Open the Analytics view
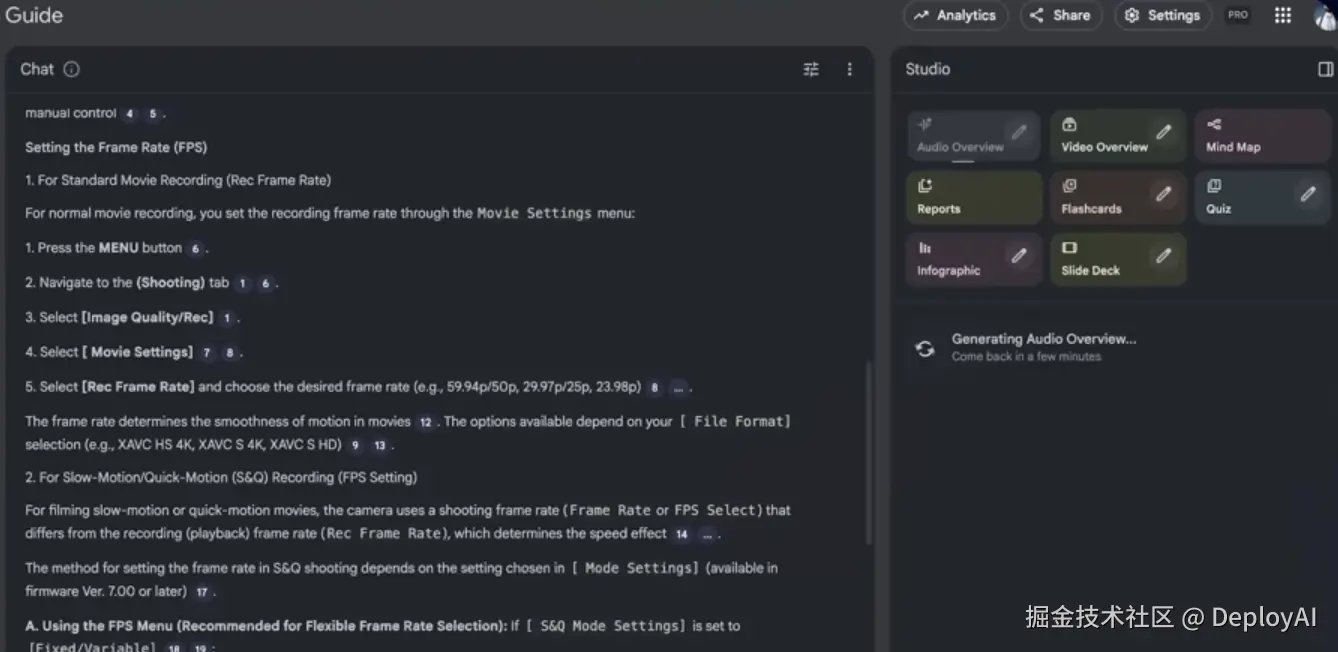This screenshot has width=1338, height=652. 955,15
